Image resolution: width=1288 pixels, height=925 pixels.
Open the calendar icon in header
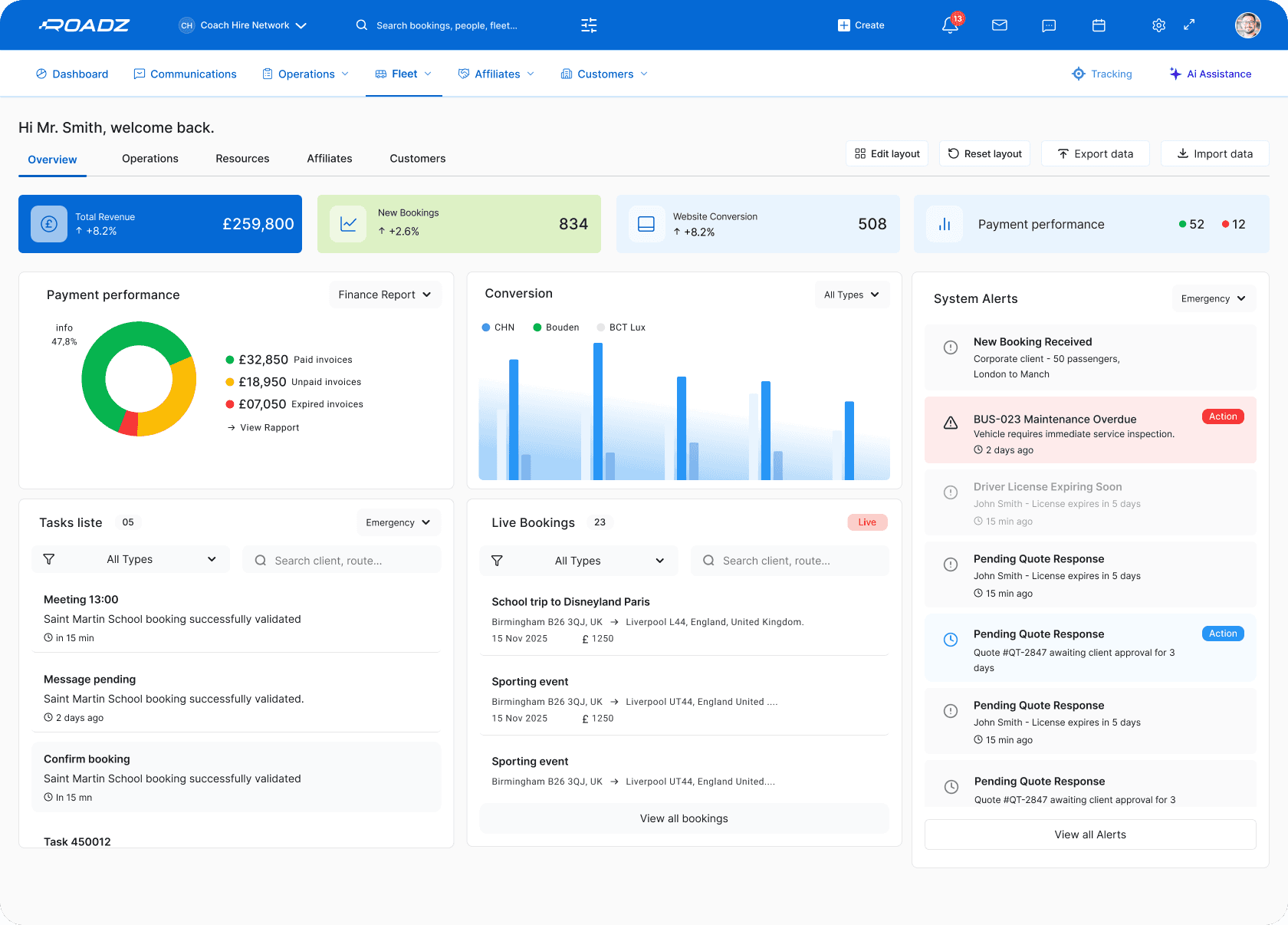coord(1099,25)
